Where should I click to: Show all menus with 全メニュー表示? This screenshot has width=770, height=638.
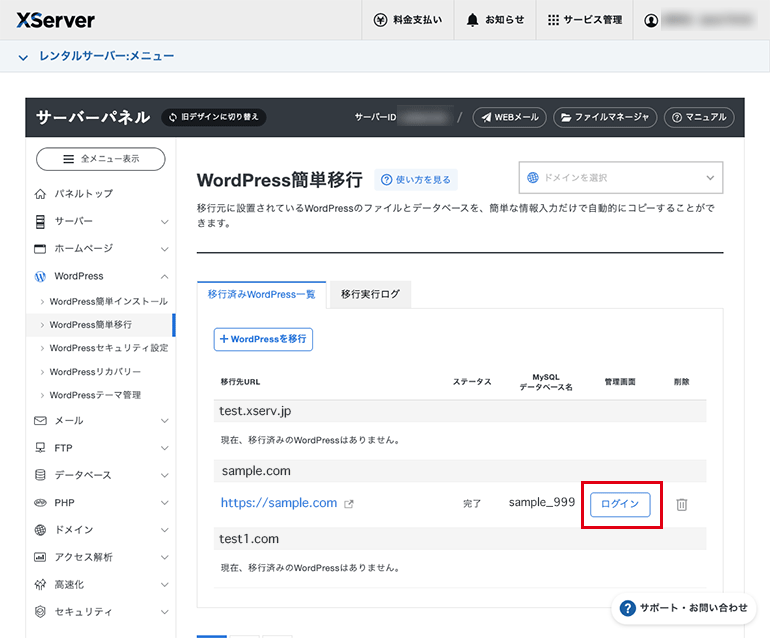click(x=101, y=159)
